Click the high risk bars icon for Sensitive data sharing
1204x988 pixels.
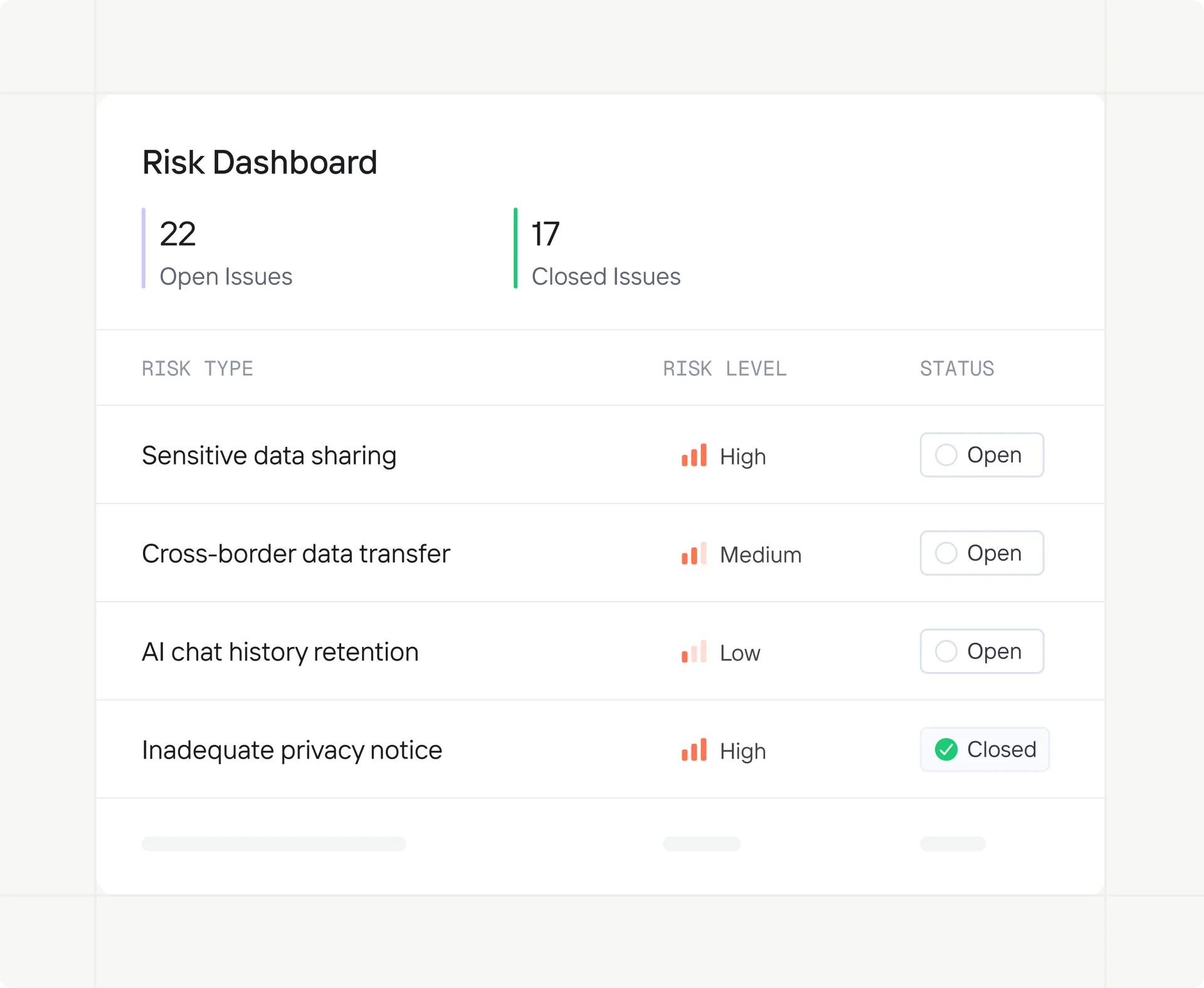click(694, 455)
